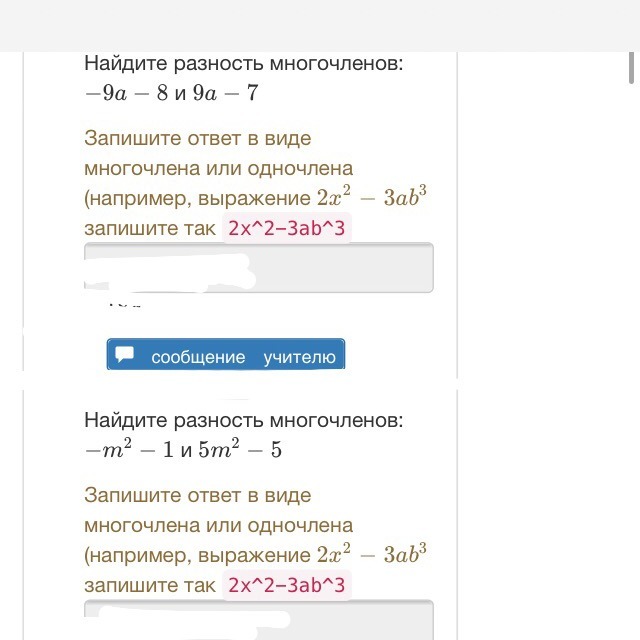Viewport: 640px width, 640px height.
Task: Click second 'запишите так' text near the bottom
Action: 149,585
